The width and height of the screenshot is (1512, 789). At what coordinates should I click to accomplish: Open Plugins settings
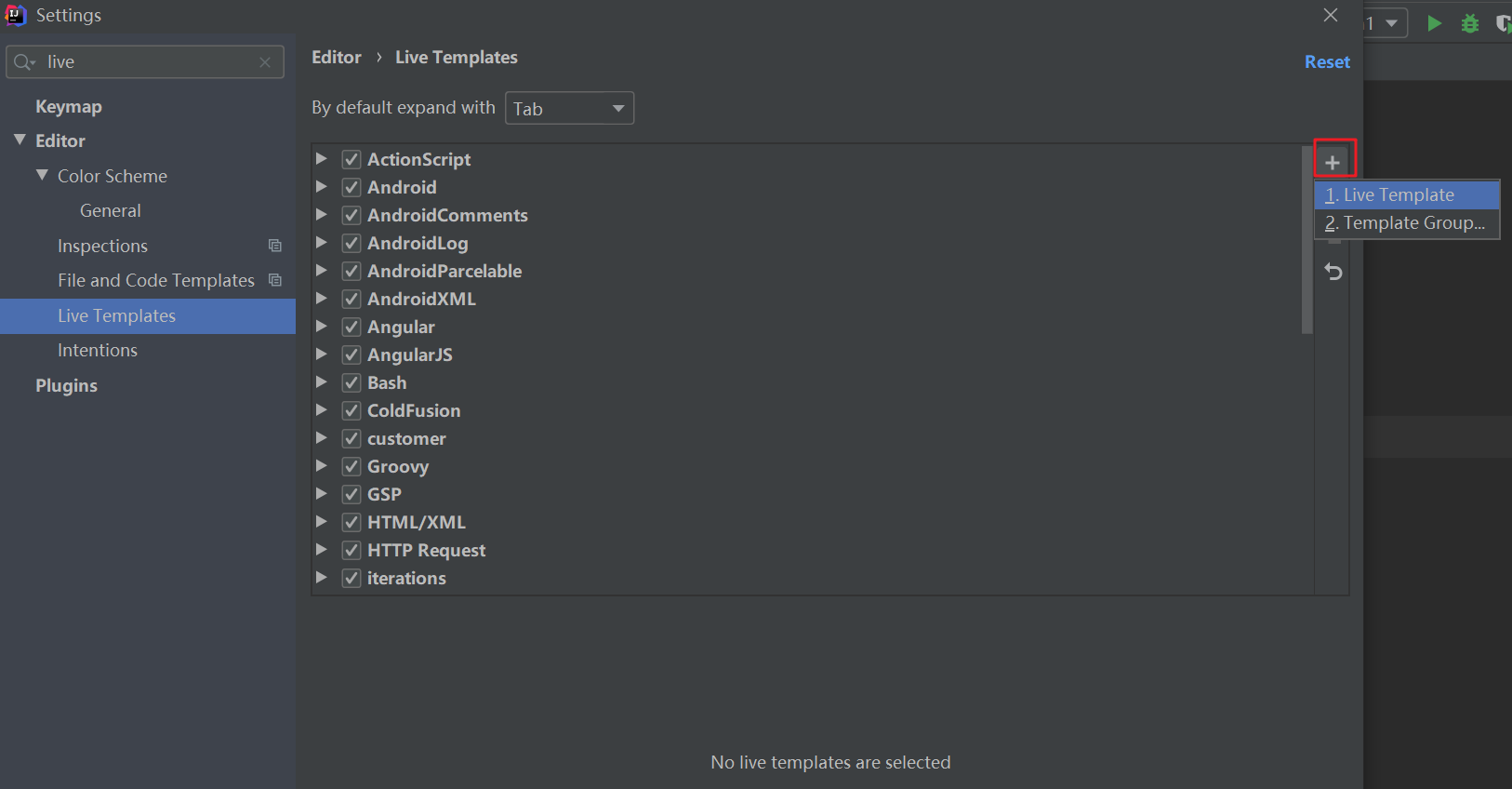coord(66,386)
